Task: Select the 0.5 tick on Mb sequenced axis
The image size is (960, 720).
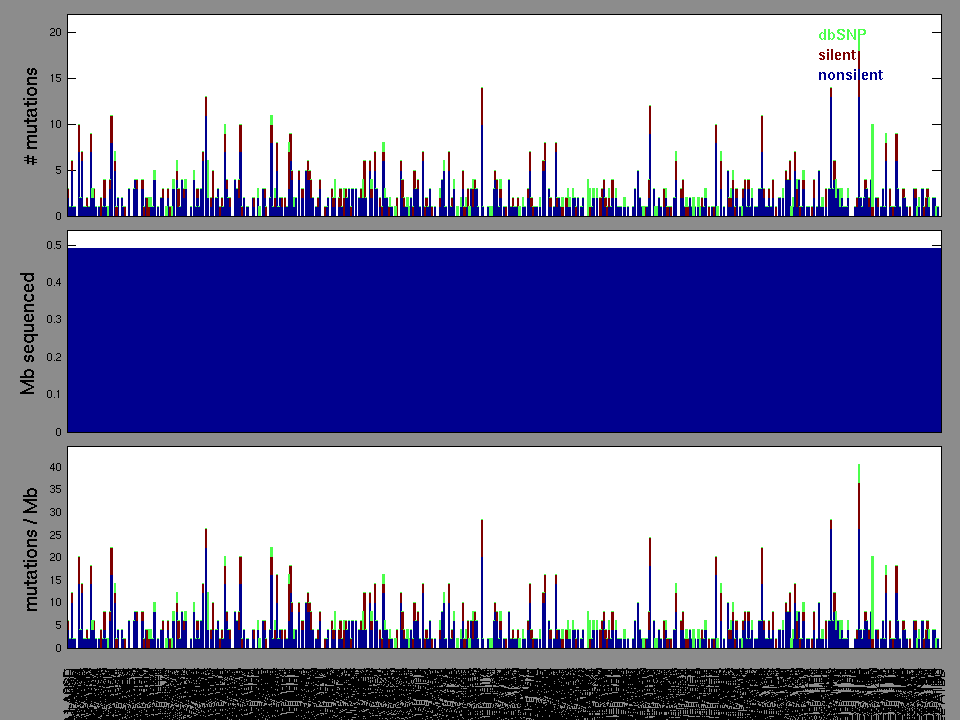Action: [53, 245]
